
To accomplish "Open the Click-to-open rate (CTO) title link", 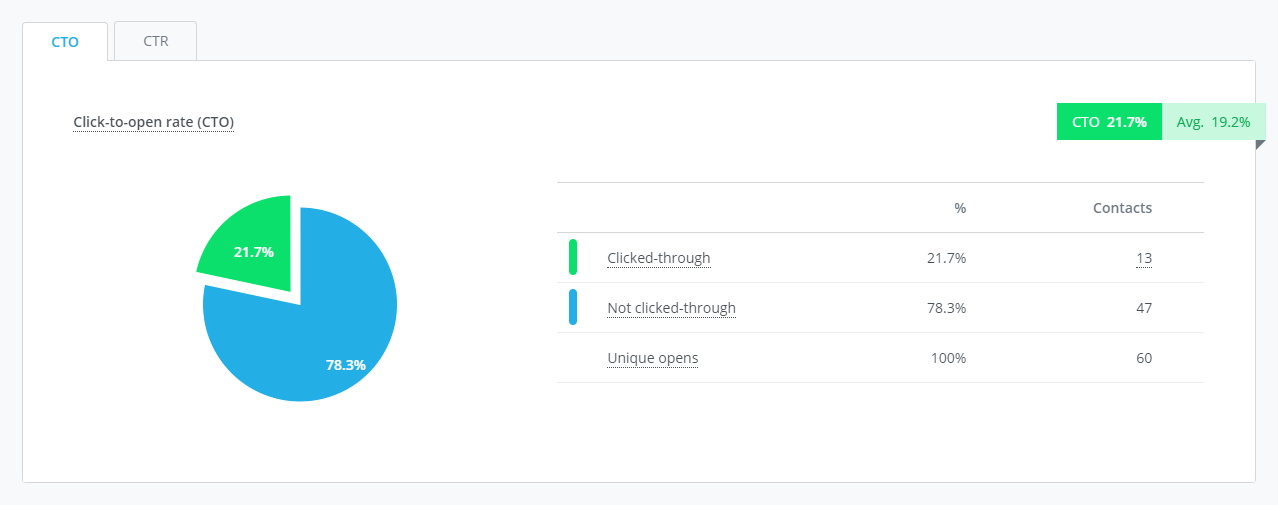I will [154, 122].
